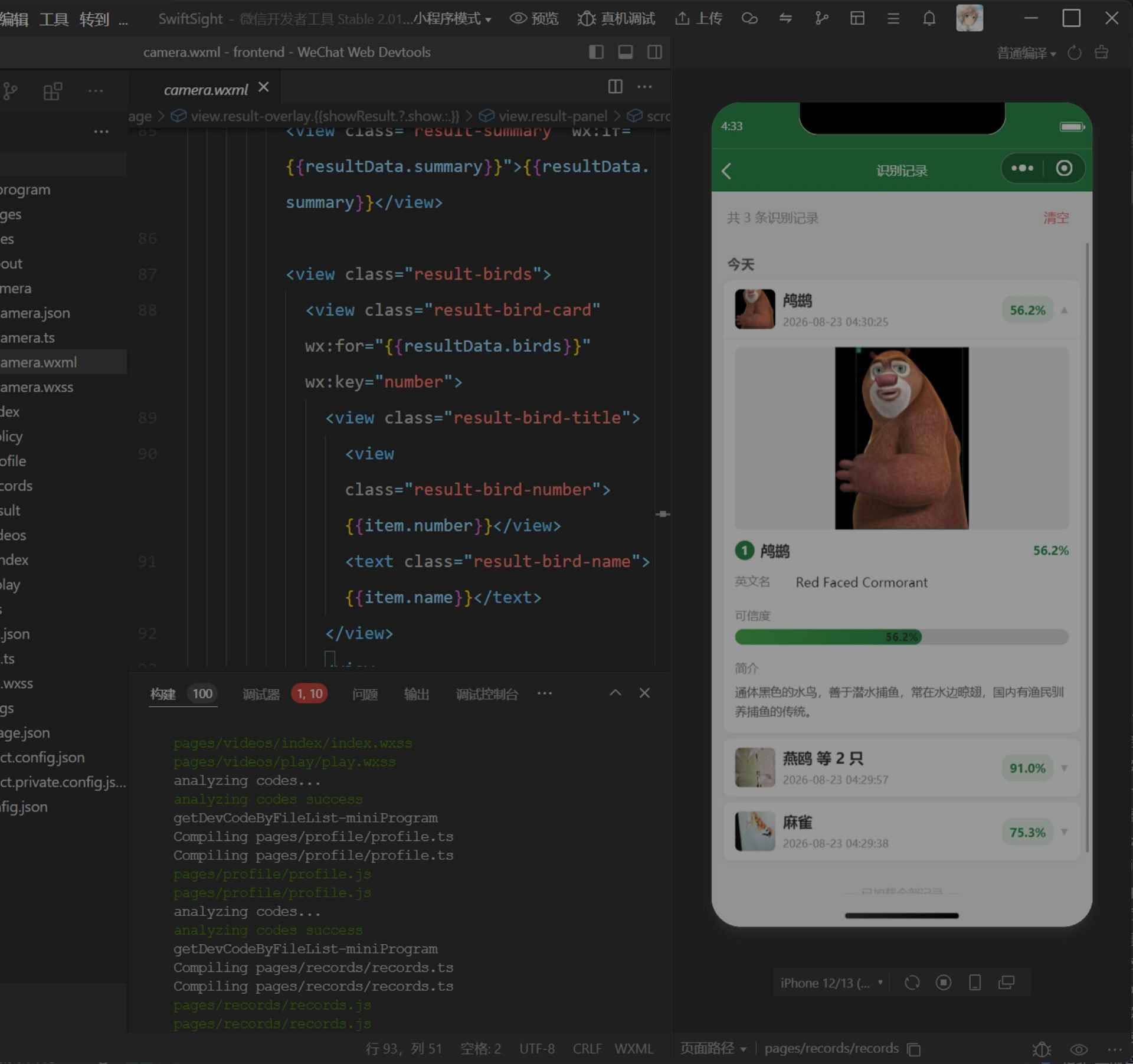This screenshot has width=1133, height=1064.
Task: Close the camera.wxml editor tab
Action: click(x=263, y=87)
